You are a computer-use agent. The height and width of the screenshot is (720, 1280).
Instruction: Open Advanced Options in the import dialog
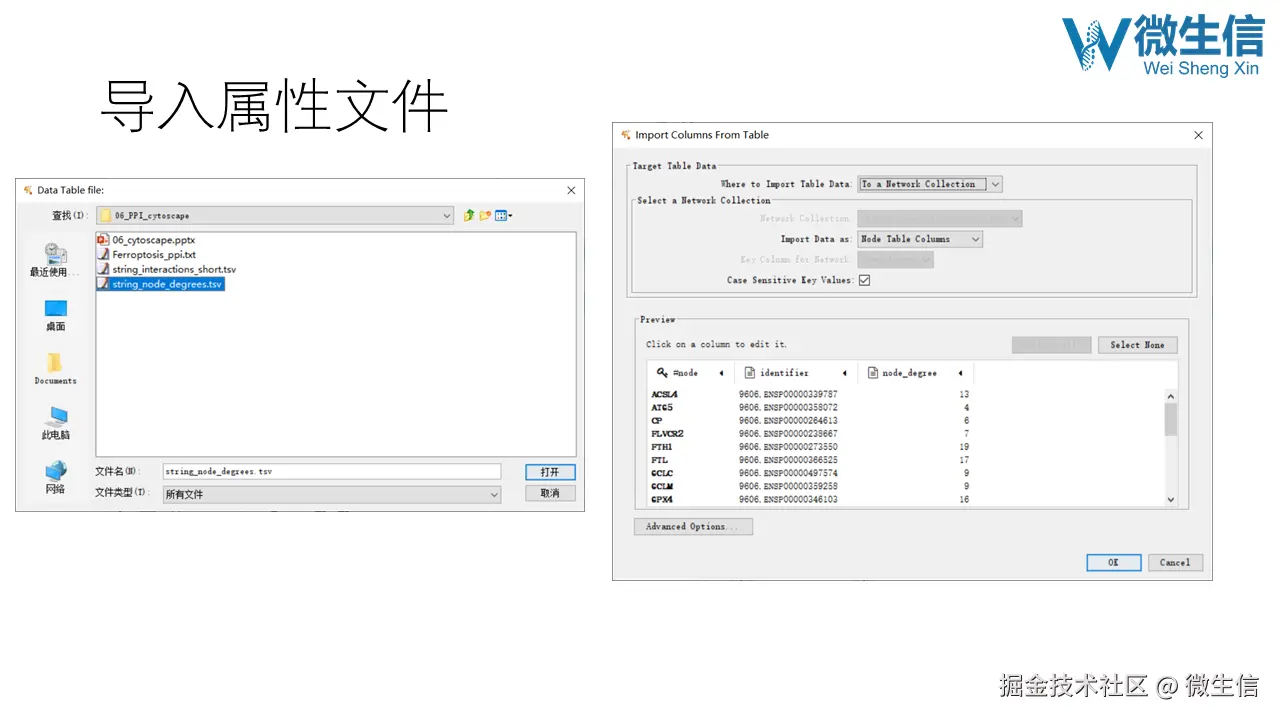coord(693,526)
